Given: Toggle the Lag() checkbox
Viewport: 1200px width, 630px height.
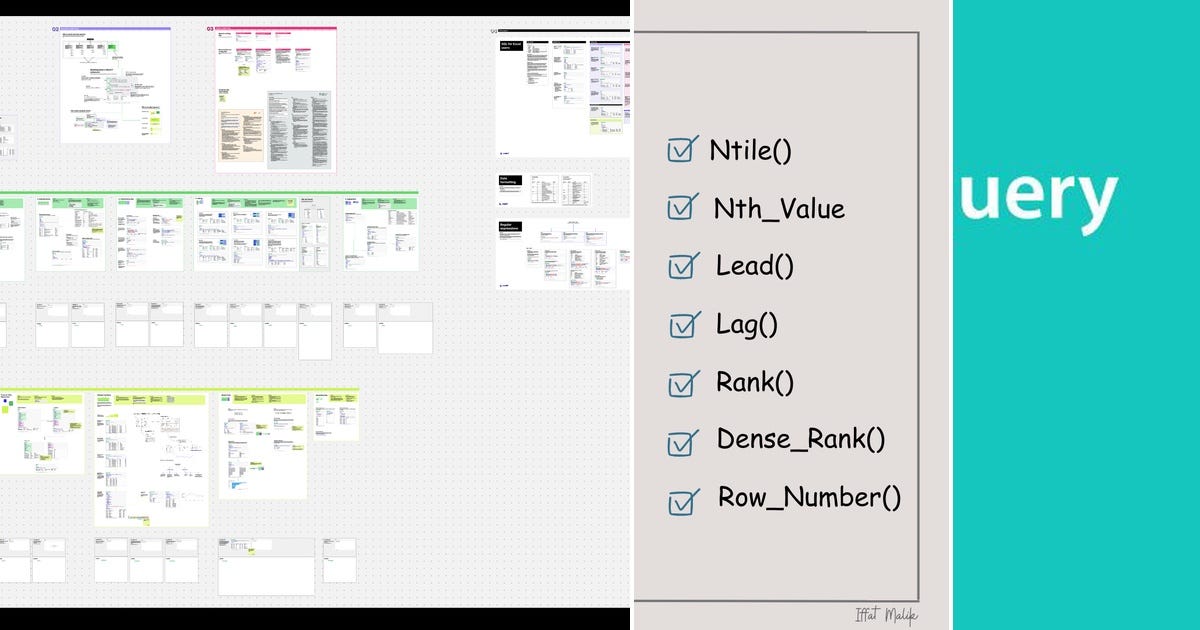Looking at the screenshot, I should click(685, 324).
